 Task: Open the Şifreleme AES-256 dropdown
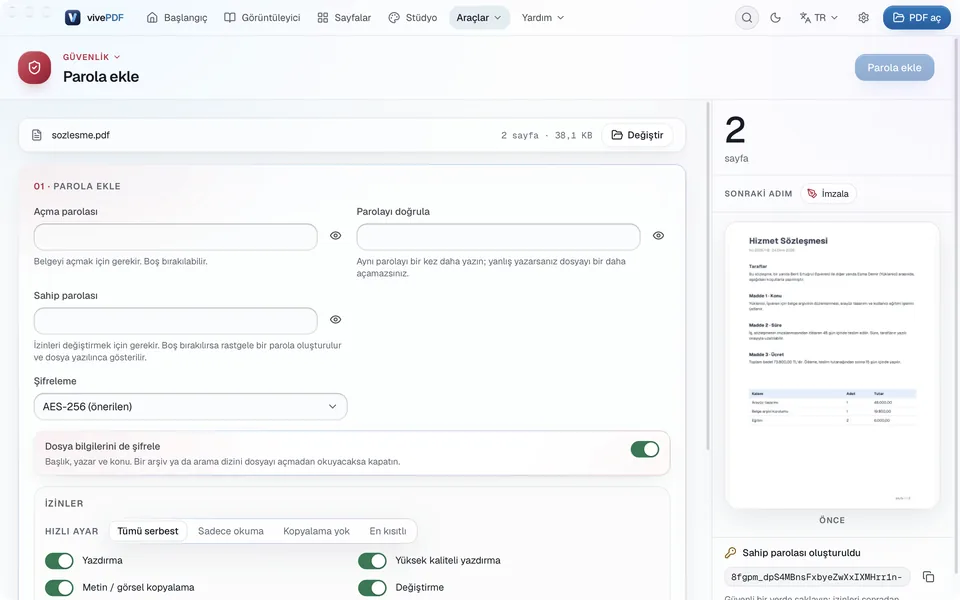(190, 407)
